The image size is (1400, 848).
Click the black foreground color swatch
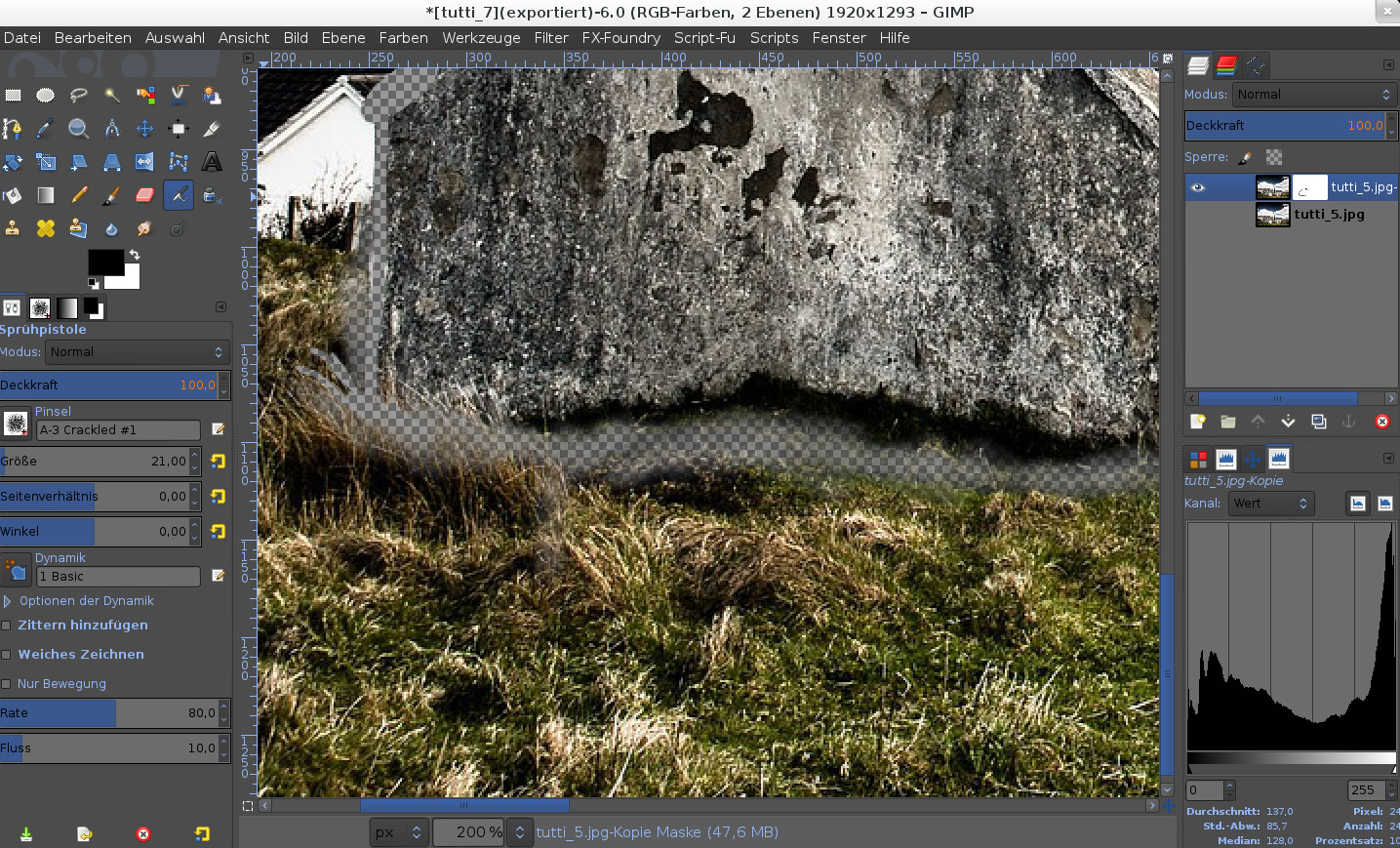click(104, 262)
